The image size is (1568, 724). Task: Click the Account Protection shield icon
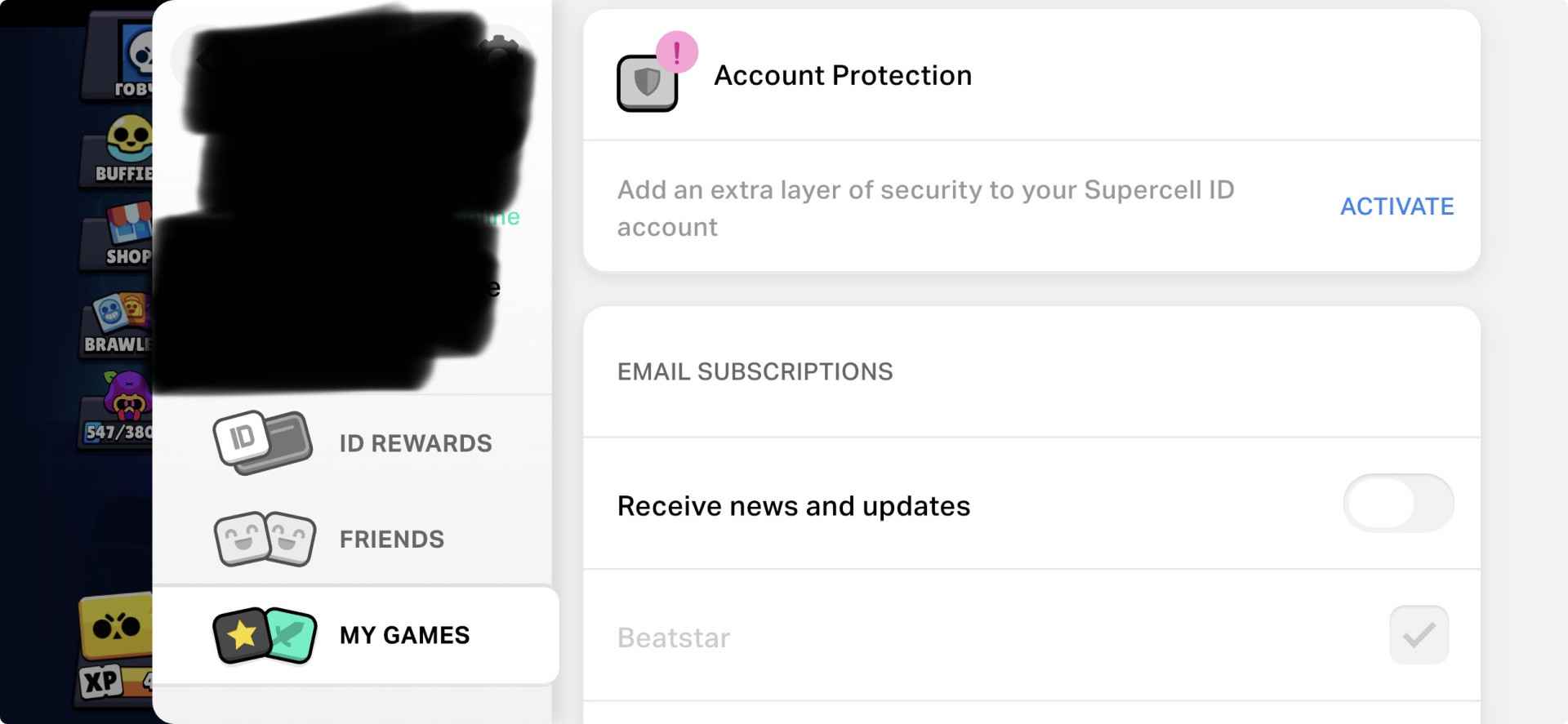pos(647,83)
